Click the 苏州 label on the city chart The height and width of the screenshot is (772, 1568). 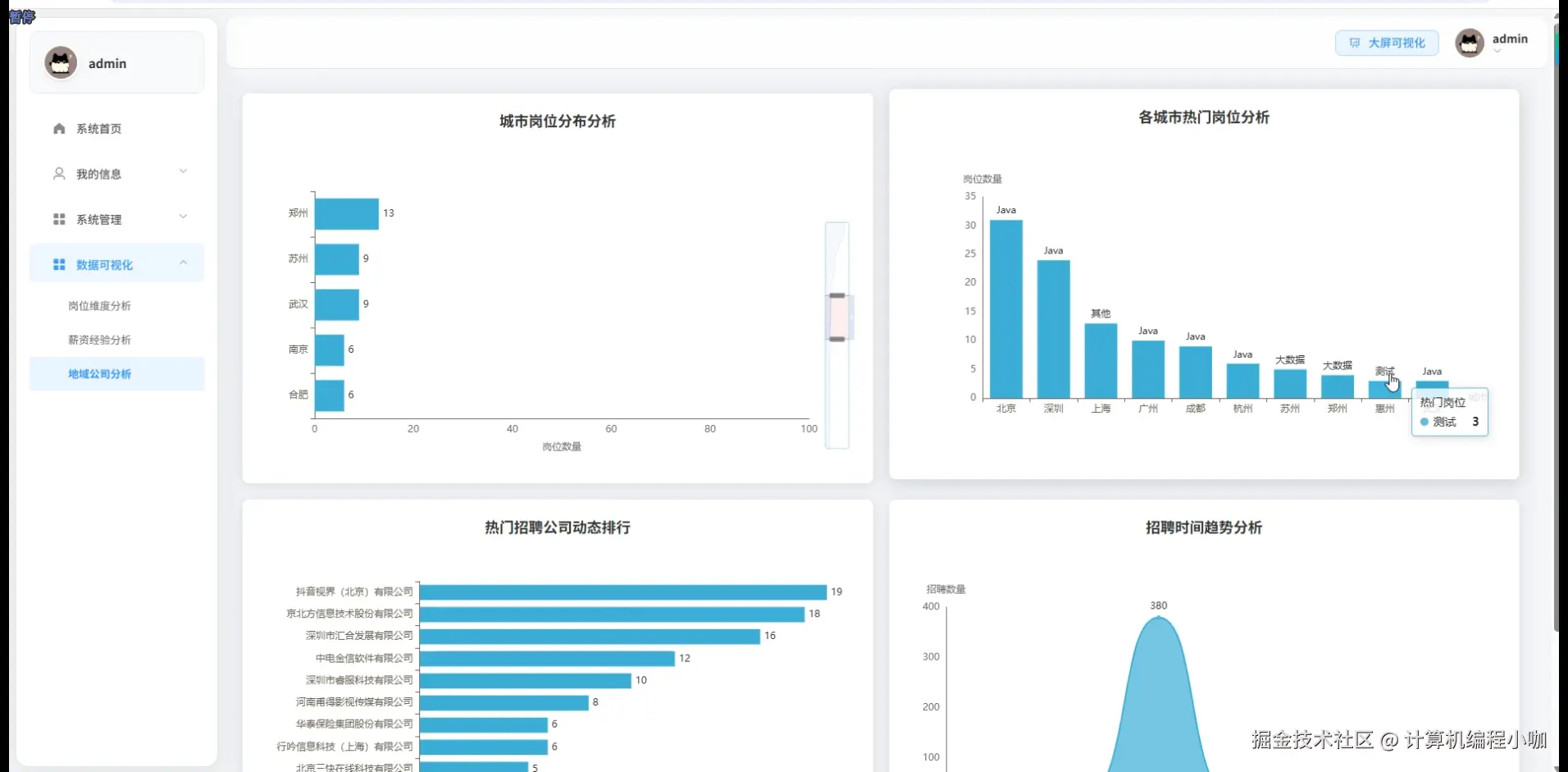click(298, 258)
